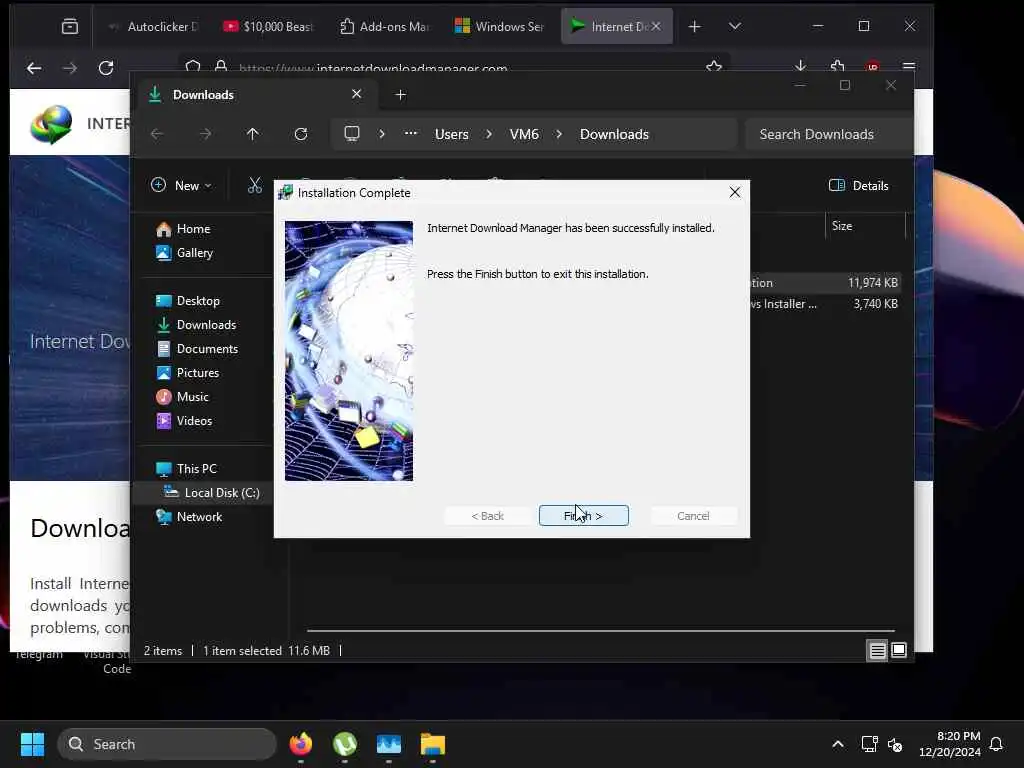Click the Explorer forward navigation arrow
This screenshot has width=1024, height=768.
(x=205, y=134)
